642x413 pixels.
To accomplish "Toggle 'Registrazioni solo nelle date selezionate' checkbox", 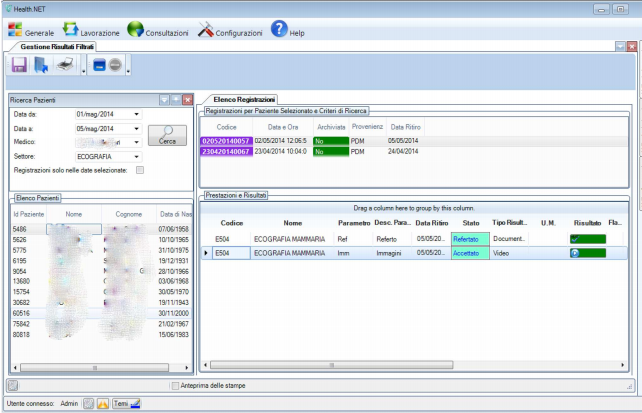I will [140, 171].
